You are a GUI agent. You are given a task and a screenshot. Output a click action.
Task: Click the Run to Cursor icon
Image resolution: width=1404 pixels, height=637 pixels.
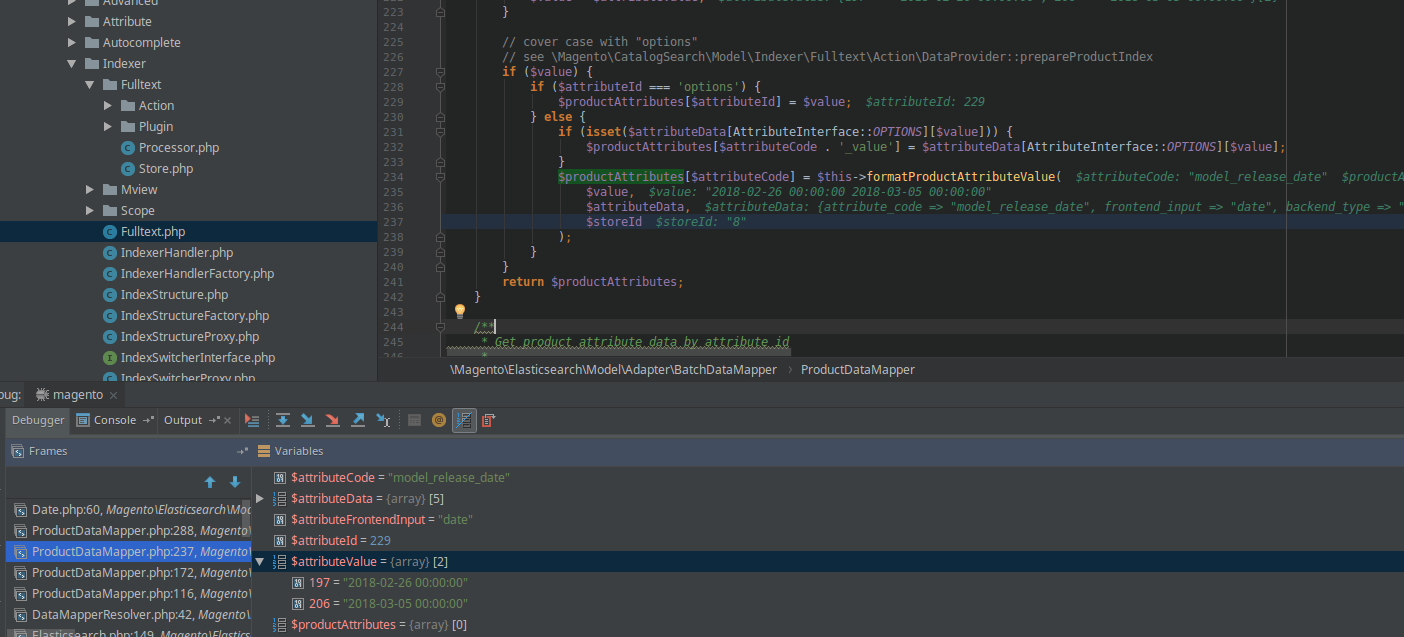tap(383, 420)
